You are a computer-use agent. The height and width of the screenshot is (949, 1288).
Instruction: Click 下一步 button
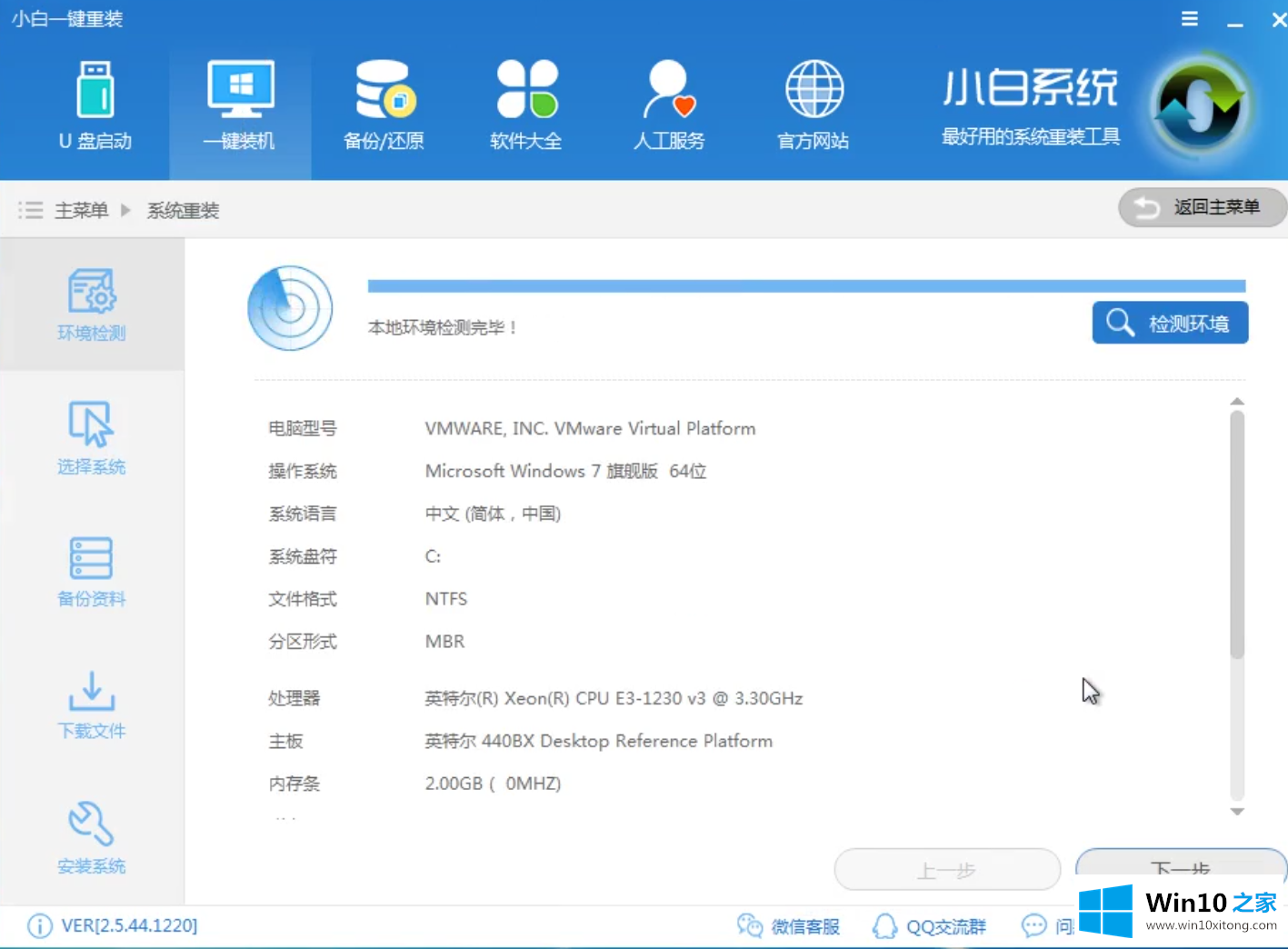point(1181,868)
